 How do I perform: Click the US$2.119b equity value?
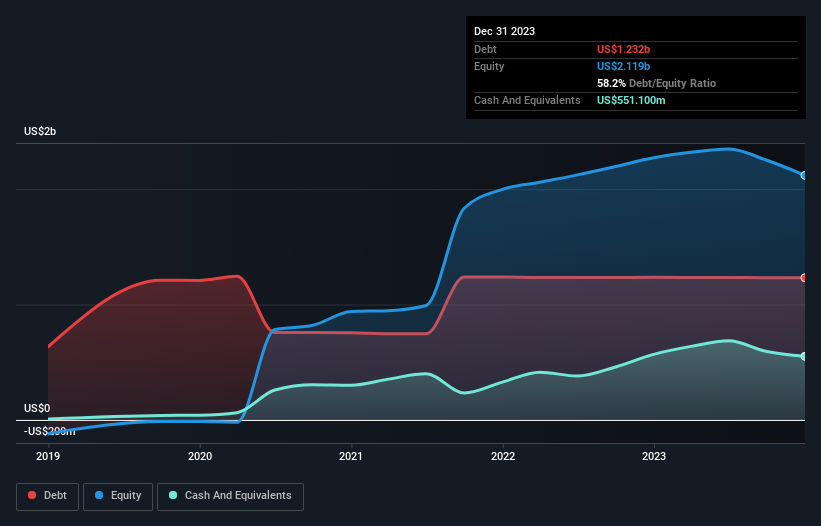pos(623,66)
